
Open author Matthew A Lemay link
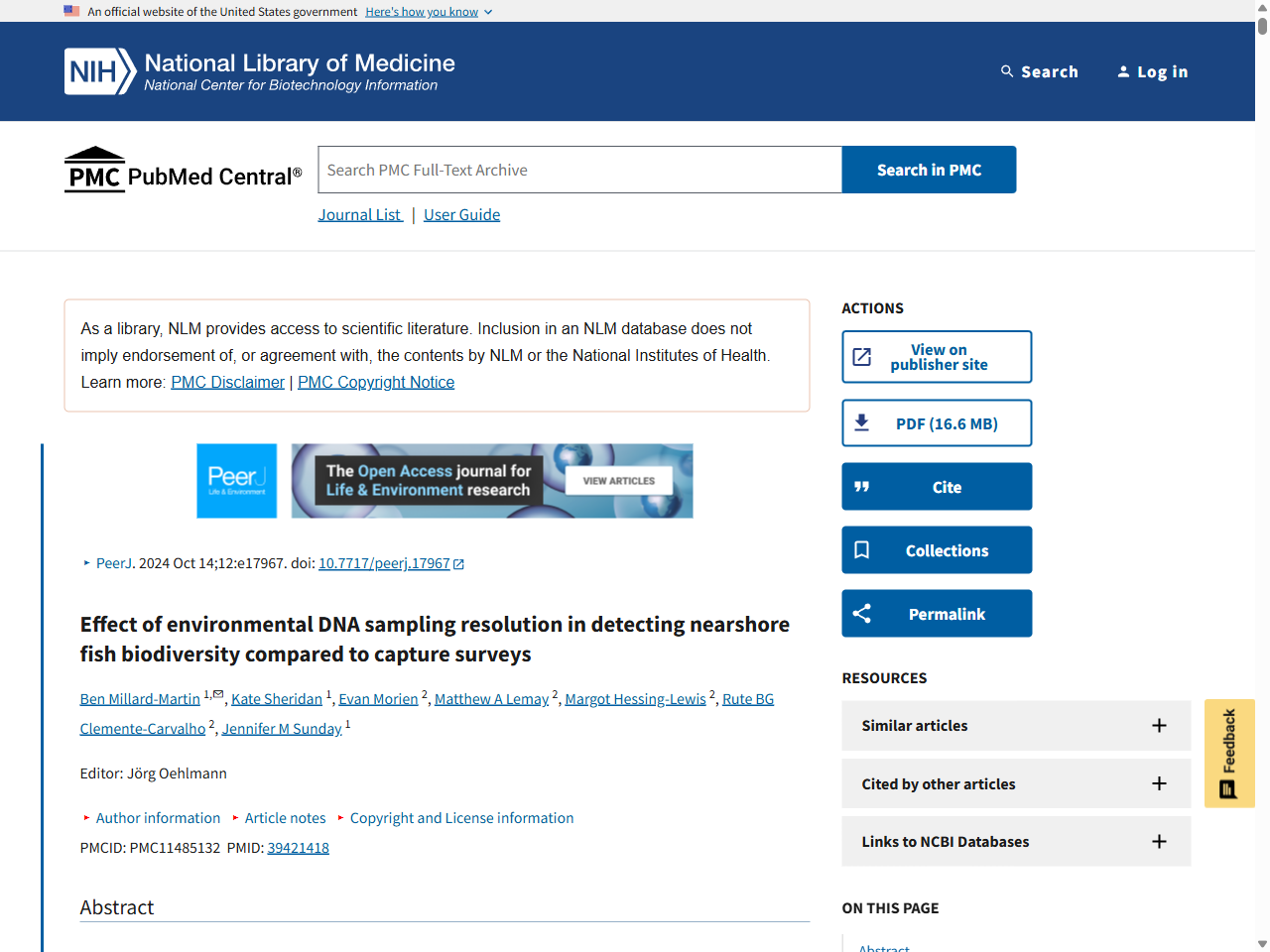point(491,699)
